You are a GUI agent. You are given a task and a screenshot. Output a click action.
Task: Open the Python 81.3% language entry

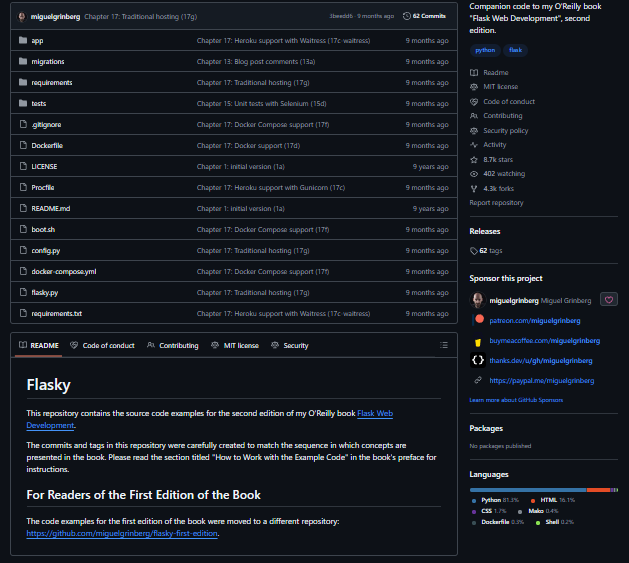(495, 500)
